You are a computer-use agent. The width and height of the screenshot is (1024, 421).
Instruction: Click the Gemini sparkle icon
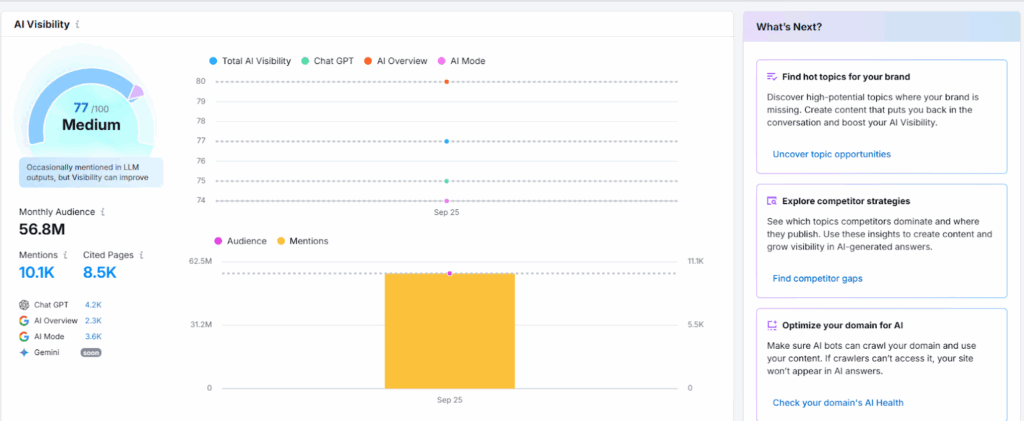(x=24, y=352)
